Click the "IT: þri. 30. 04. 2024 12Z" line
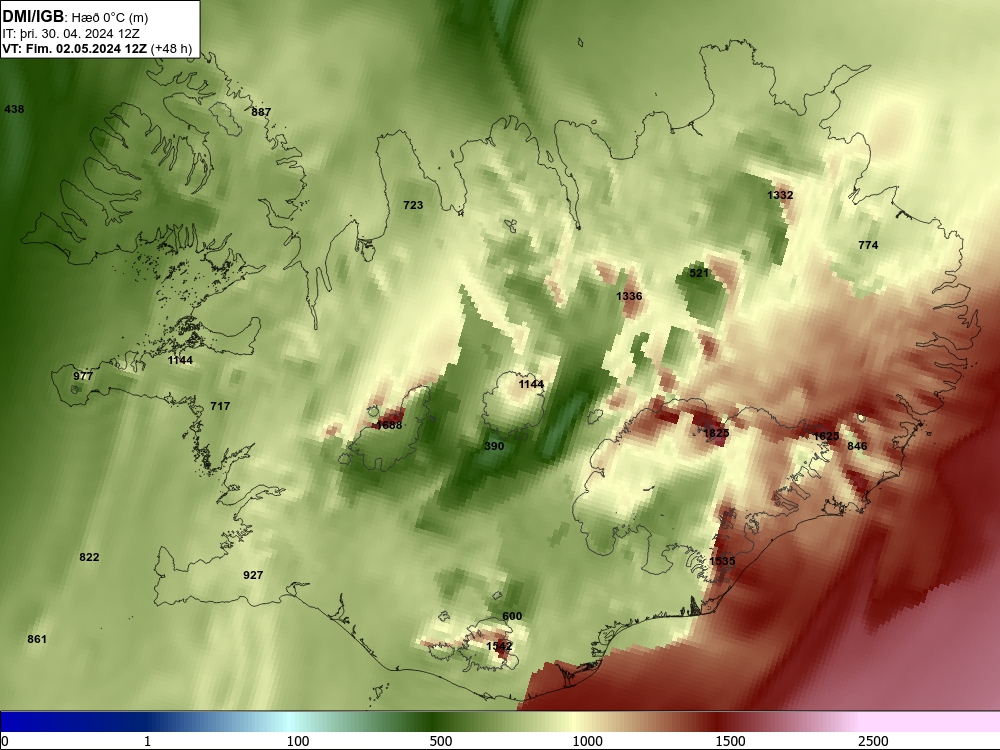1000x750 pixels. click(71, 34)
